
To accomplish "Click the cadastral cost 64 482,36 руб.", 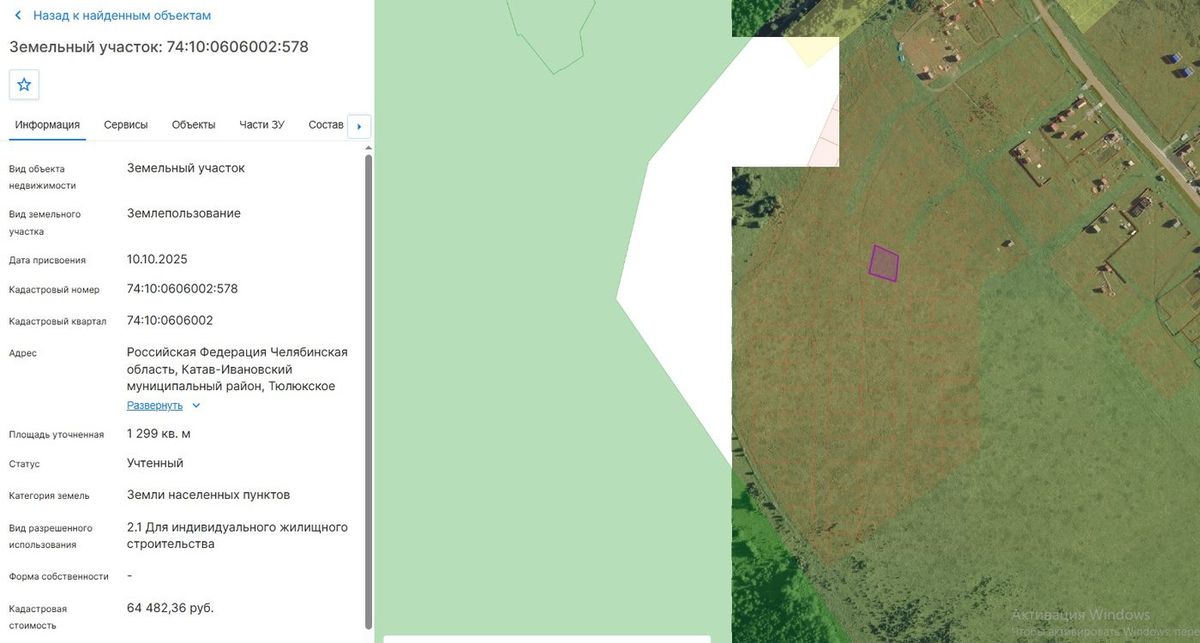I will pyautogui.click(x=170, y=608).
